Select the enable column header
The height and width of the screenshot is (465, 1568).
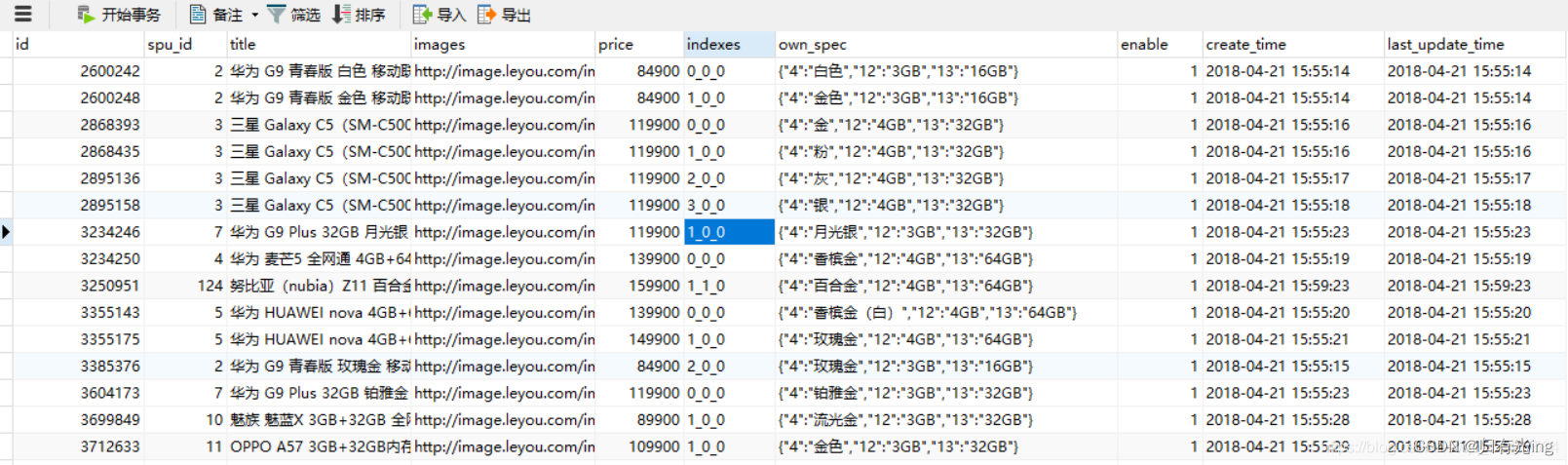1160,44
